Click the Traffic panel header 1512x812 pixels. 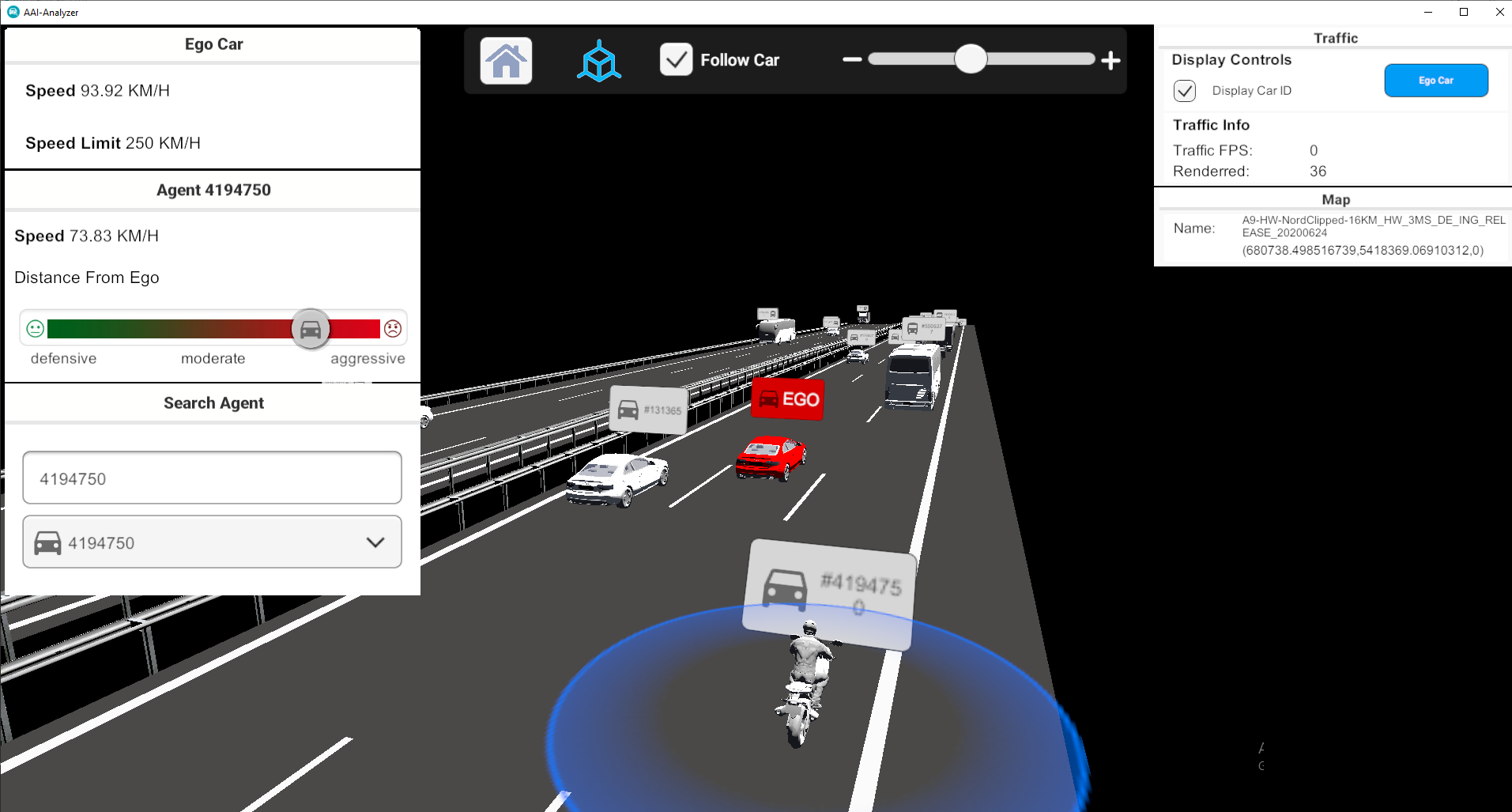click(1335, 38)
